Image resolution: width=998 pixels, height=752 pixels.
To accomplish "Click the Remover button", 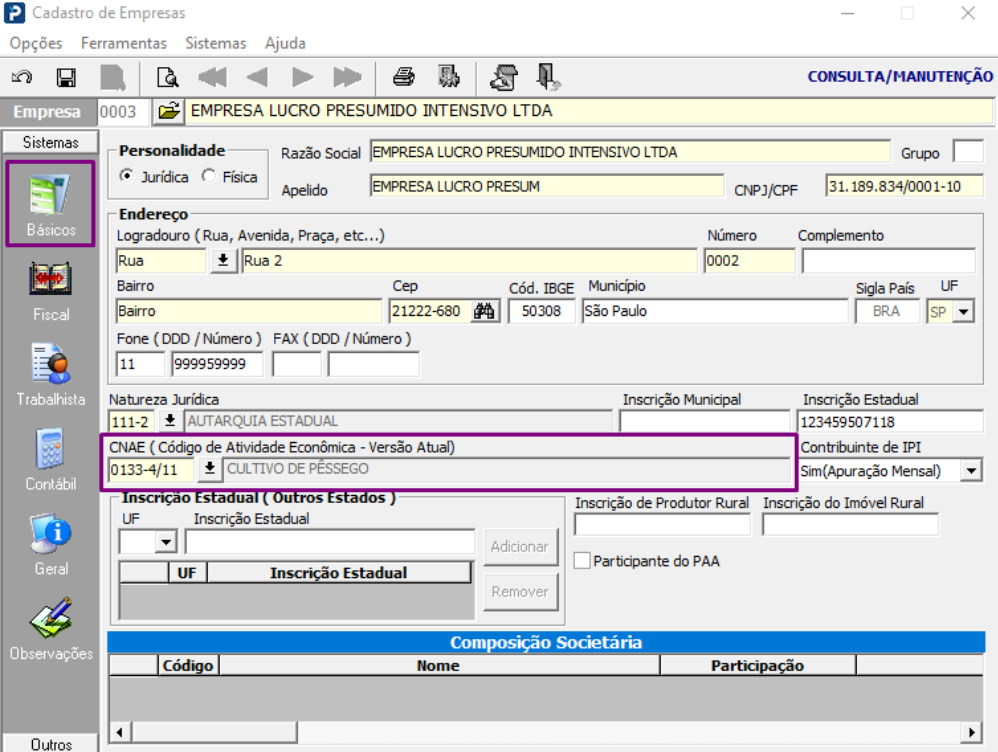I will tap(519, 591).
